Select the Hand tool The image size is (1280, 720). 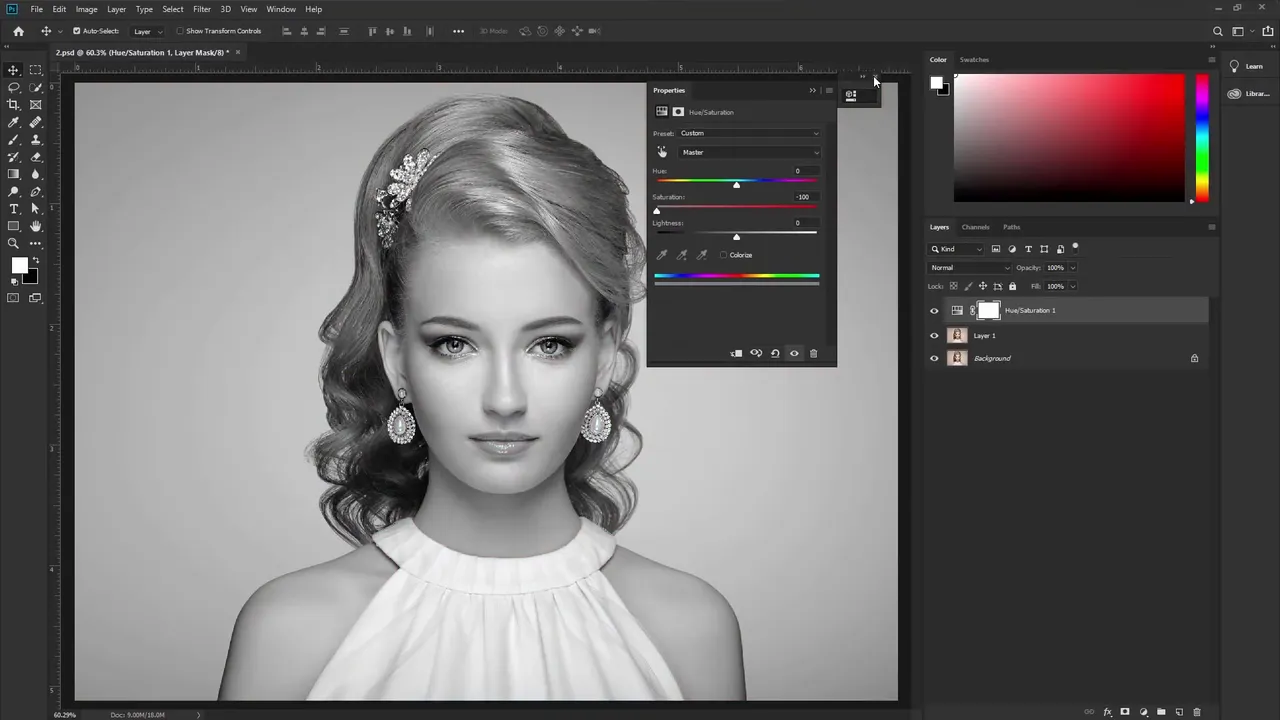tap(36, 226)
